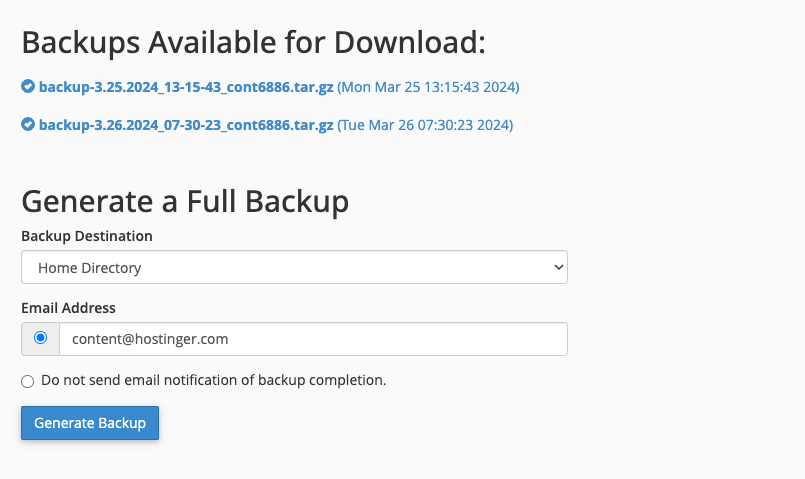Click the "Do not send email notification" label text
This screenshot has height=479, width=805.
214,380
